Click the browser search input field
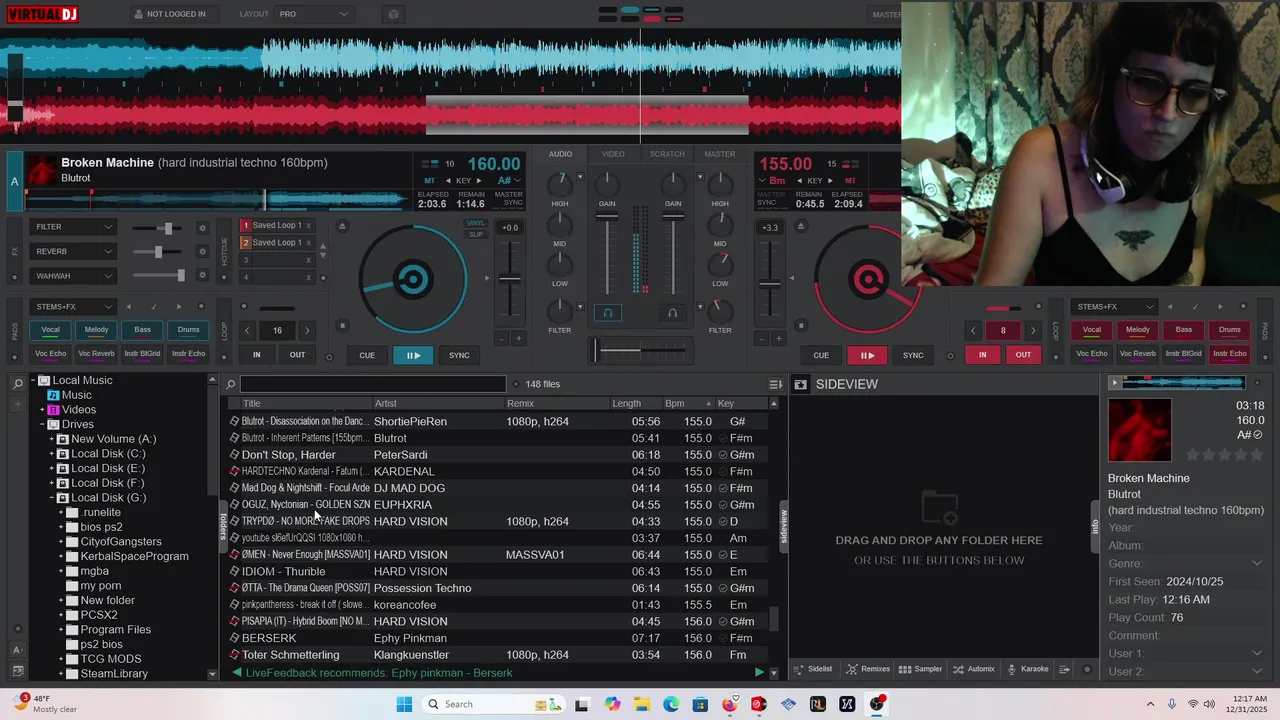 (372, 384)
